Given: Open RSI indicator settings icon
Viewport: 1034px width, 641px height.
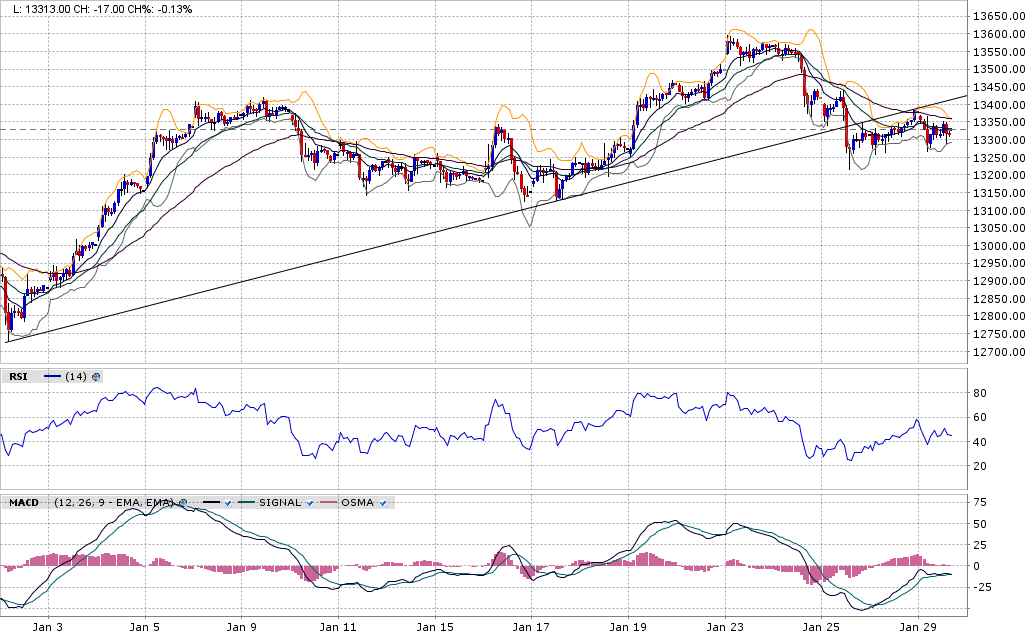Looking at the screenshot, I should [96, 377].
